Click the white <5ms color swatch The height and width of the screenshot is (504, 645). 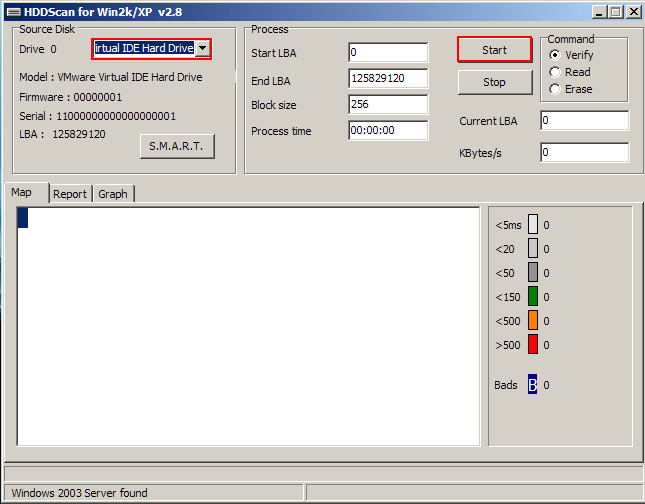(x=533, y=225)
